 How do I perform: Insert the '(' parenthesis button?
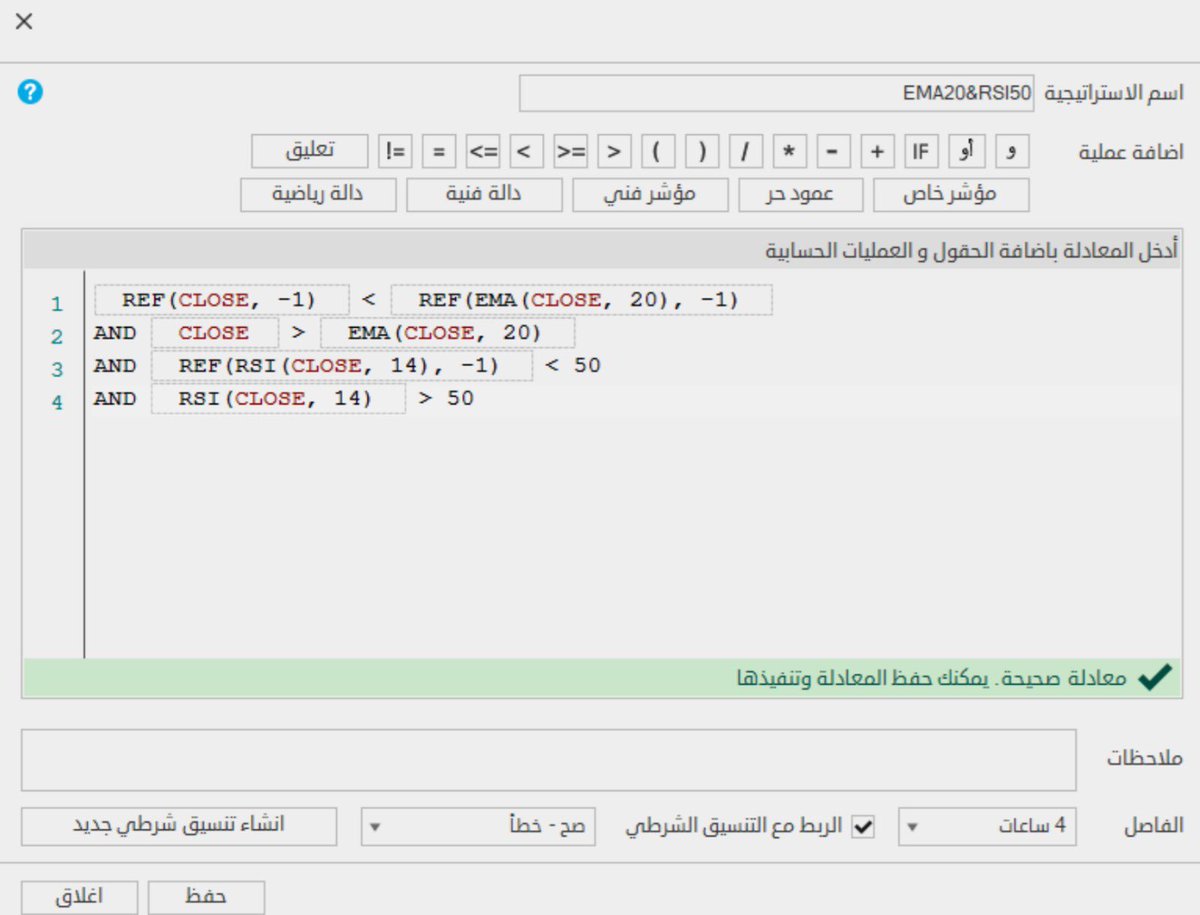[658, 152]
